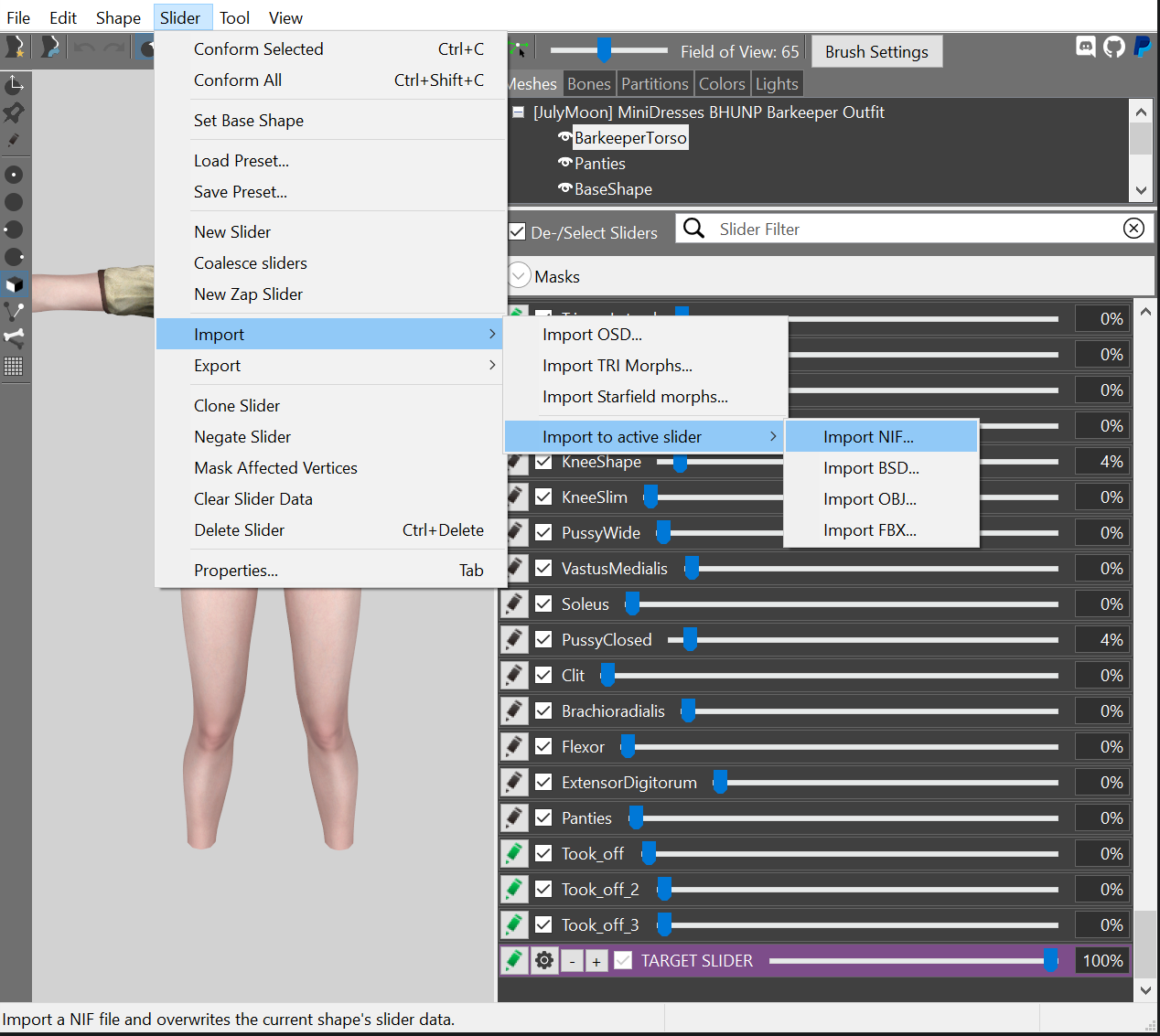Click the Field of View slider handle
Image resolution: width=1160 pixels, height=1036 pixels.
[604, 49]
